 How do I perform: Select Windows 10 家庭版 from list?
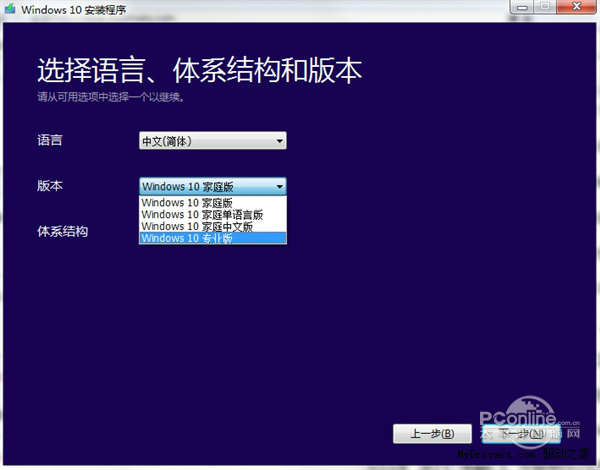point(213,202)
